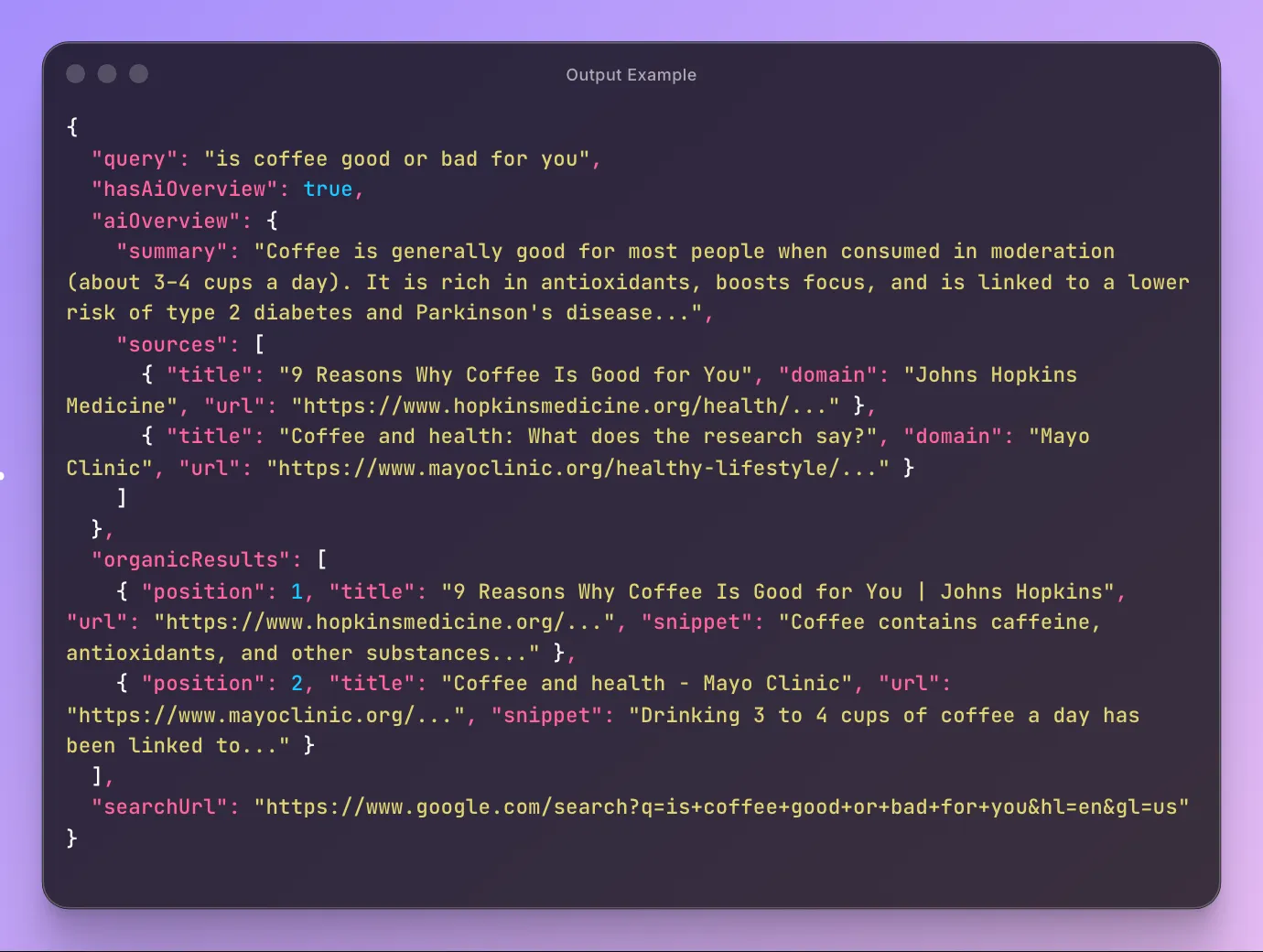Close the Output Example window
This screenshot has width=1263, height=952.
pos(76,74)
